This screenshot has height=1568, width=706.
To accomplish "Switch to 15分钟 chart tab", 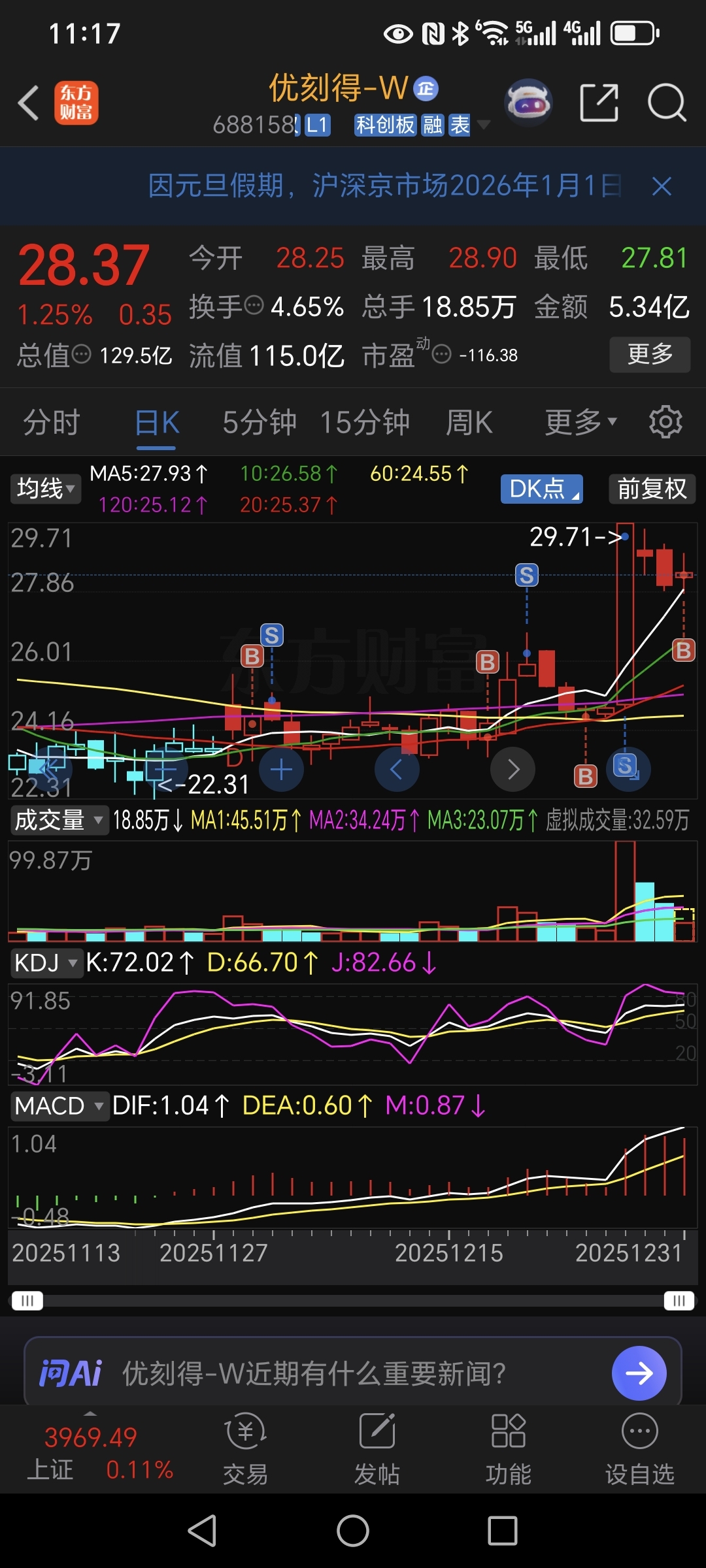I will point(365,422).
